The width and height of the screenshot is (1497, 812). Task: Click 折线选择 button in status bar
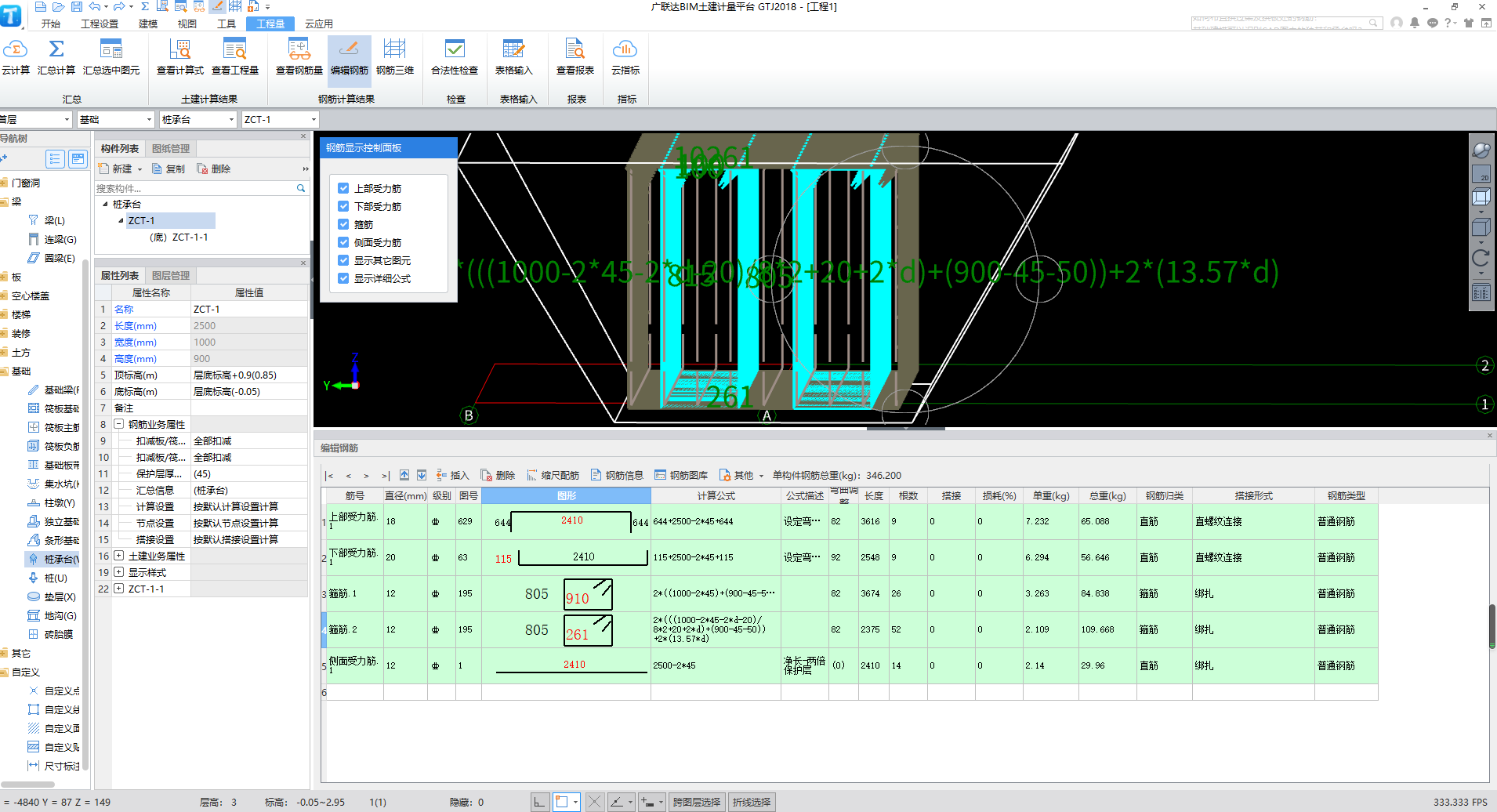[x=752, y=802]
